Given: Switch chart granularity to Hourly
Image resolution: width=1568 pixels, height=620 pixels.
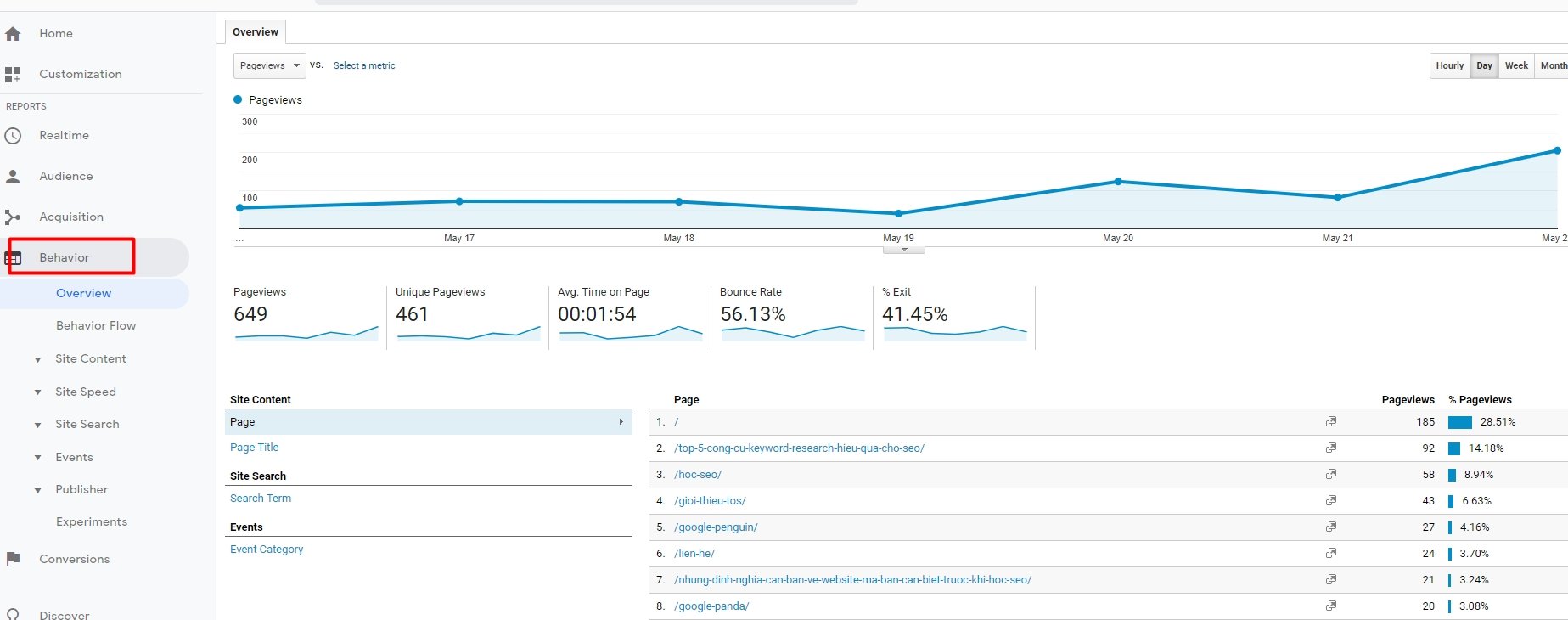Looking at the screenshot, I should (1449, 65).
